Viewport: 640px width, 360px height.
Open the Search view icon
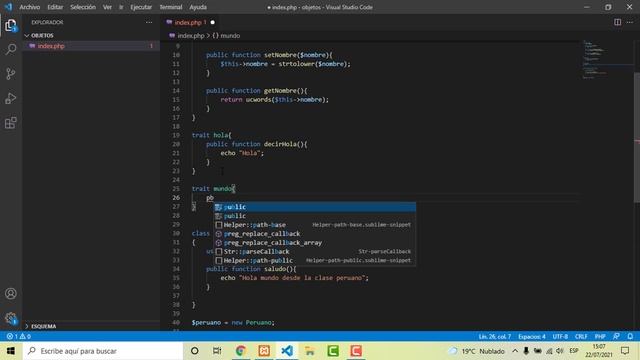click(11, 49)
